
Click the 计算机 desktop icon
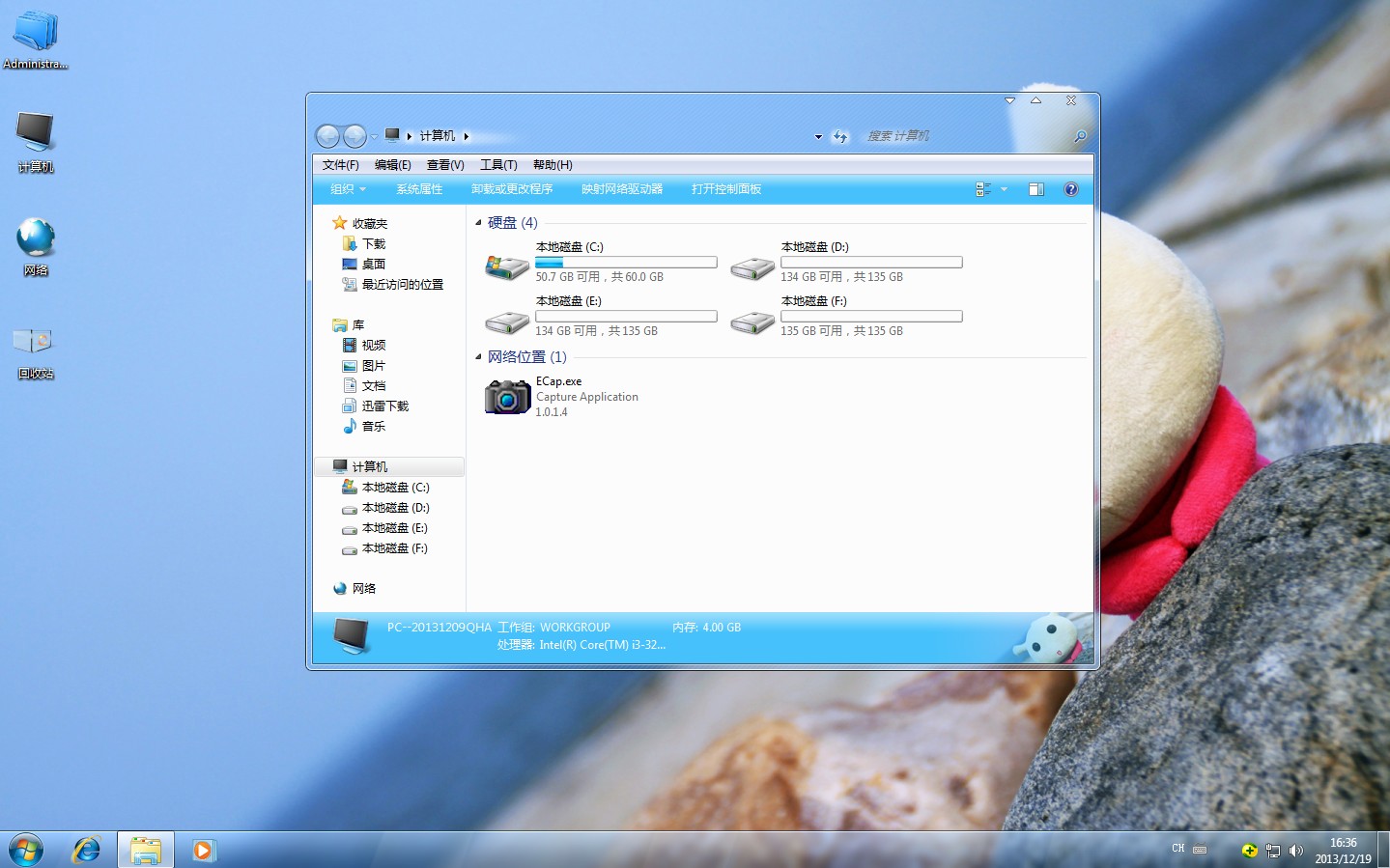[36, 141]
